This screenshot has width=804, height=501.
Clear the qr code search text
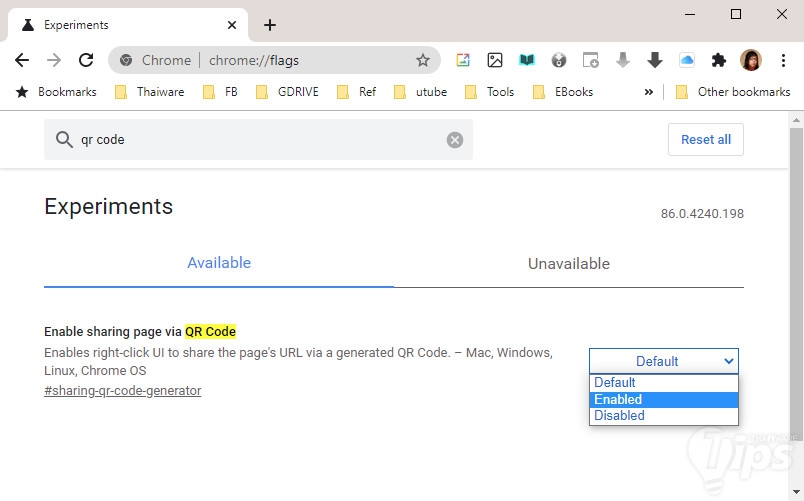[x=454, y=139]
